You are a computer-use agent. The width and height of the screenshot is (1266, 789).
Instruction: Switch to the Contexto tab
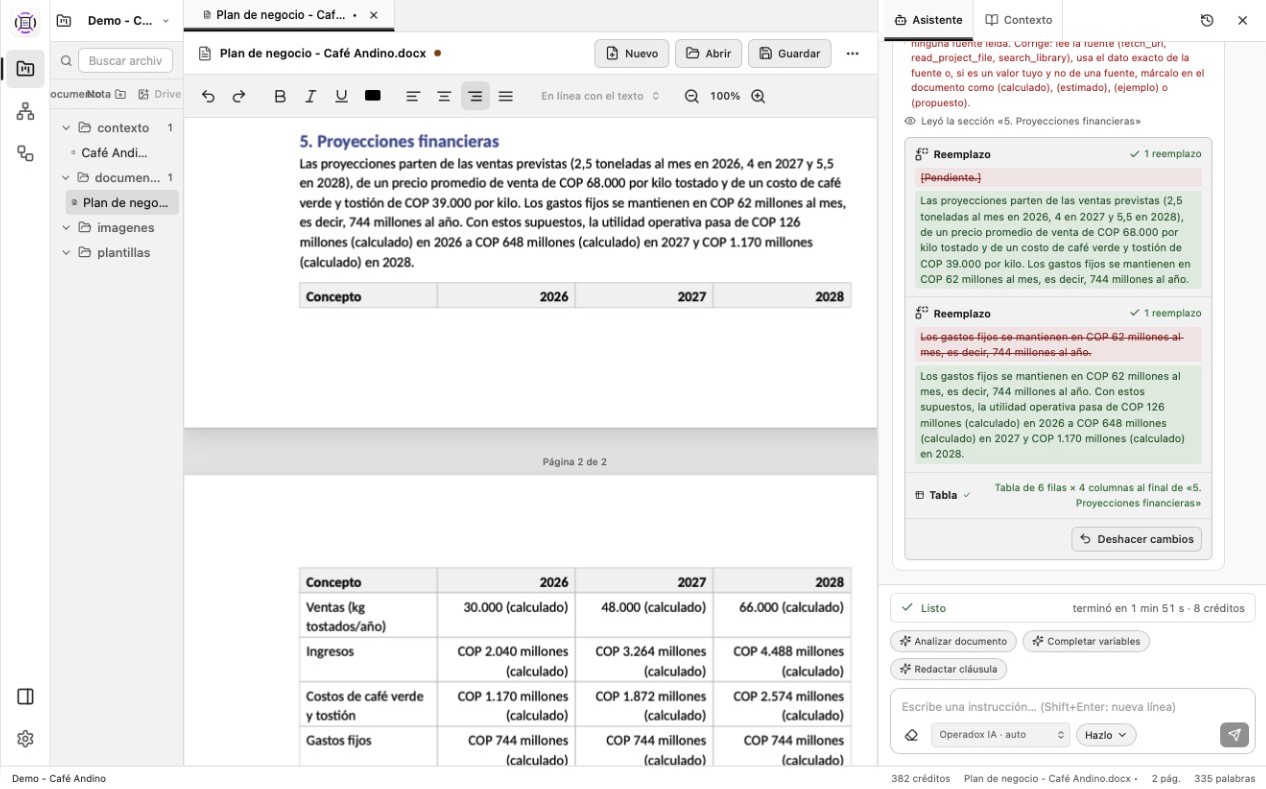[x=1019, y=20]
